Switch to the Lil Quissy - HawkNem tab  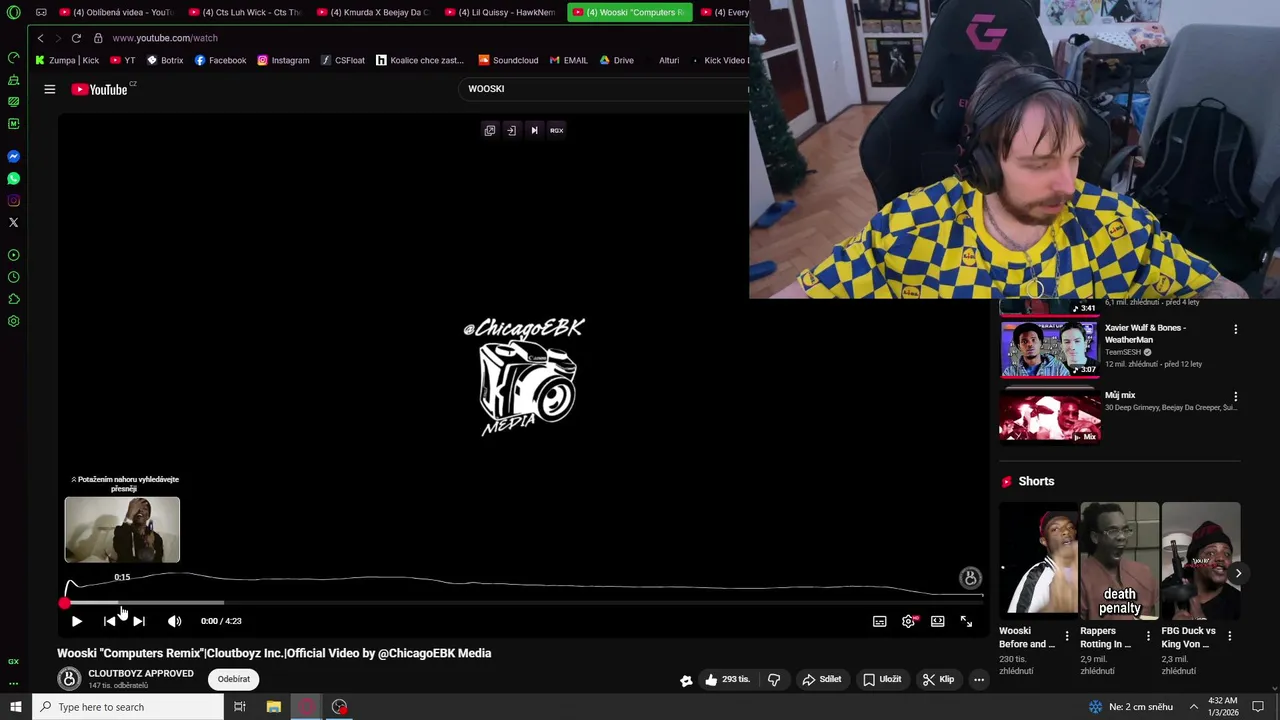[x=500, y=12]
